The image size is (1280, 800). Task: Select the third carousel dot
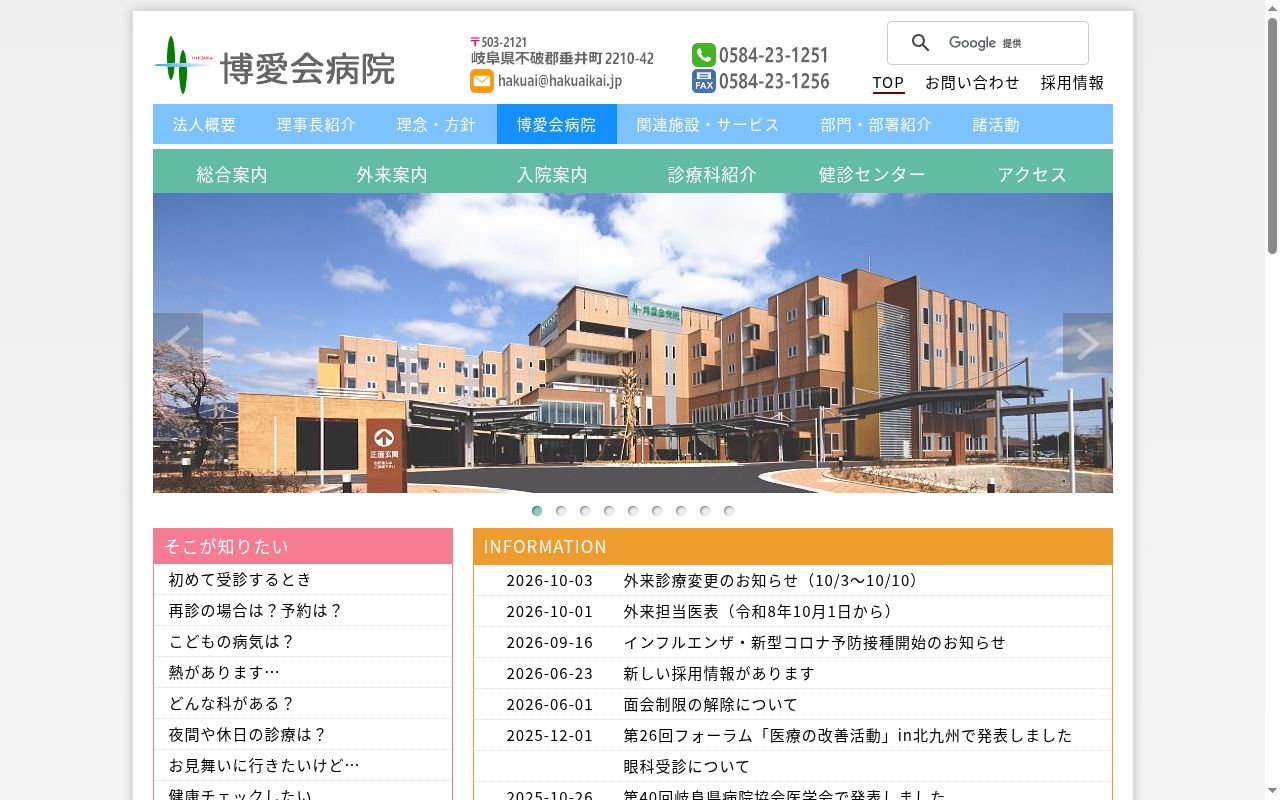585,511
